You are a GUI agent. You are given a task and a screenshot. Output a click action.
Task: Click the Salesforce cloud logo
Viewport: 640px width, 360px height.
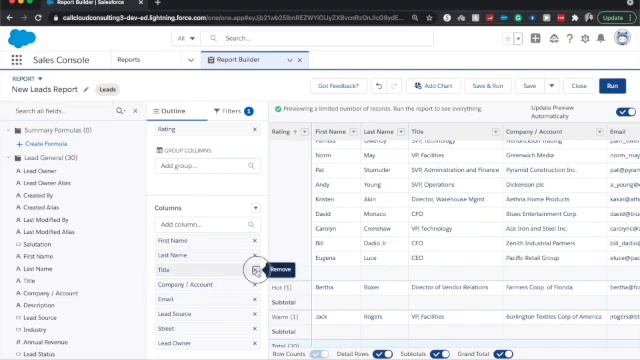coord(22,39)
